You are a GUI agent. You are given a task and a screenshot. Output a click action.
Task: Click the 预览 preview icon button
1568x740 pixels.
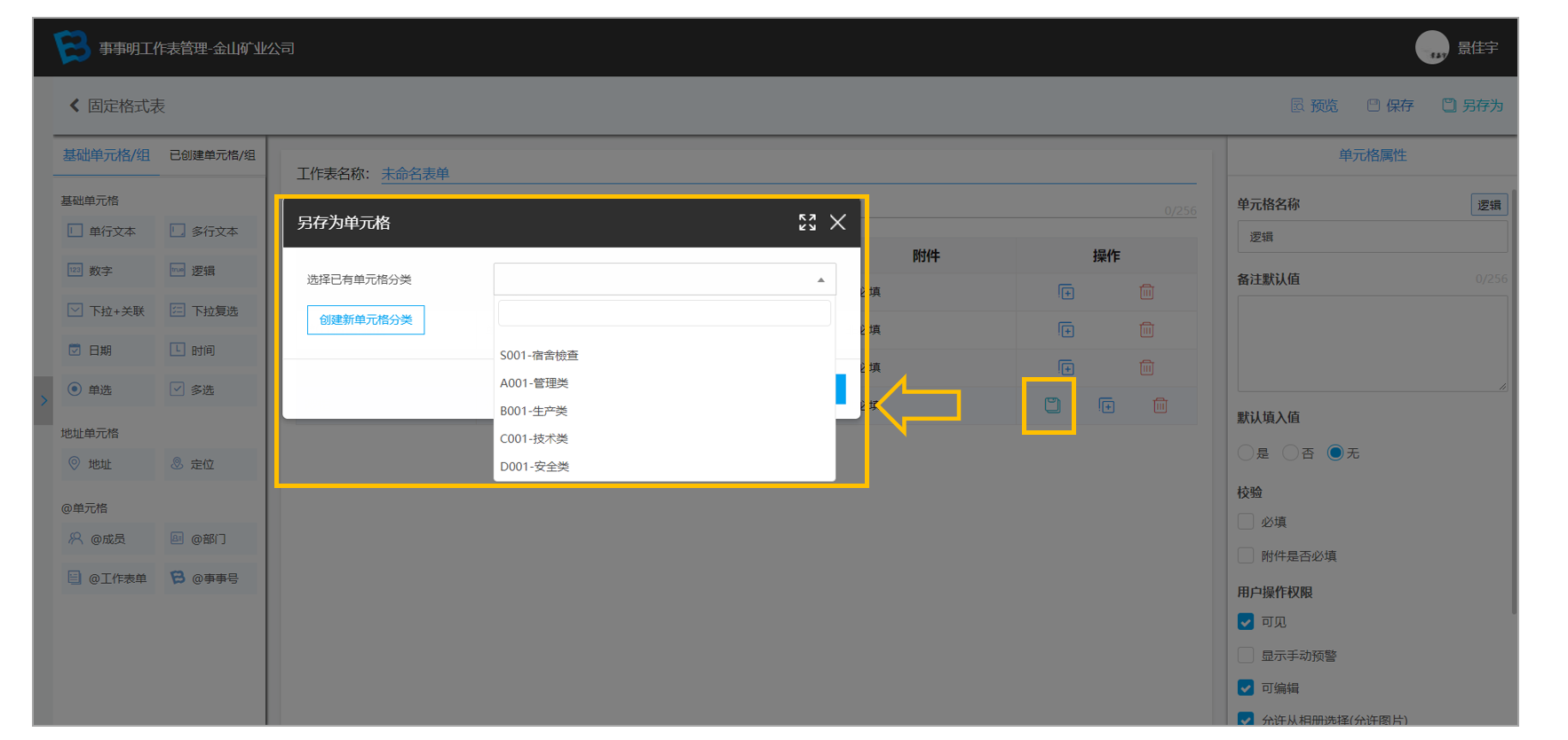(1314, 106)
